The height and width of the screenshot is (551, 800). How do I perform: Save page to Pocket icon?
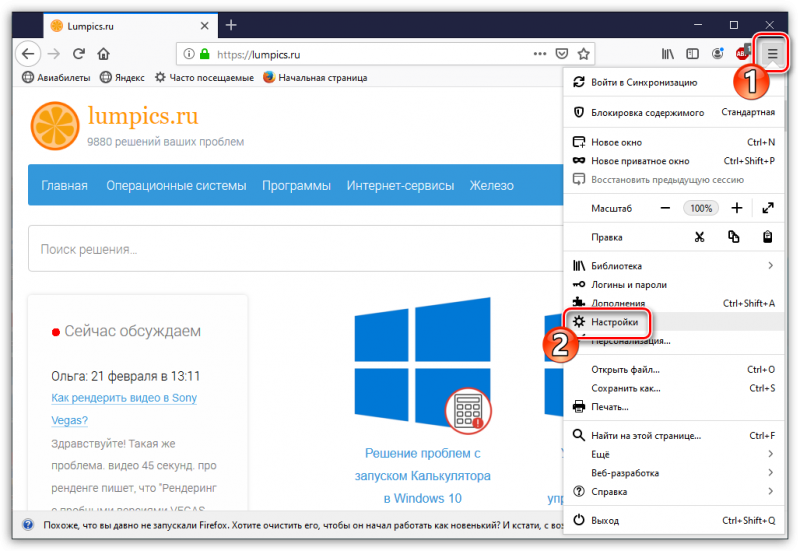click(562, 54)
